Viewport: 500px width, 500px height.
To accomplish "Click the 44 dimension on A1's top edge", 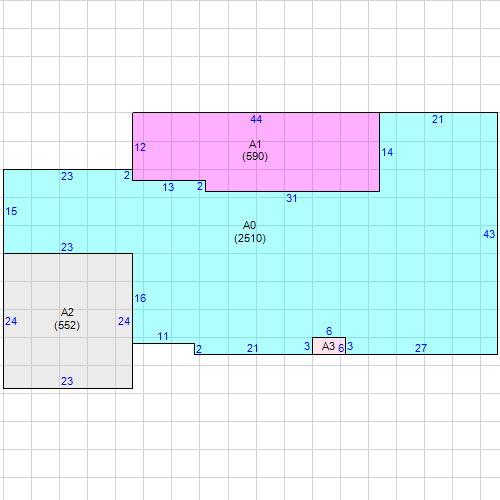I will click(256, 119).
